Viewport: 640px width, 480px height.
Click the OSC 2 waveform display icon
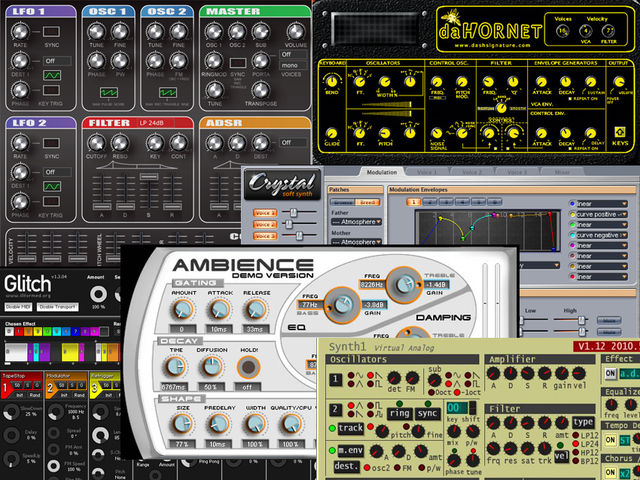(168, 93)
